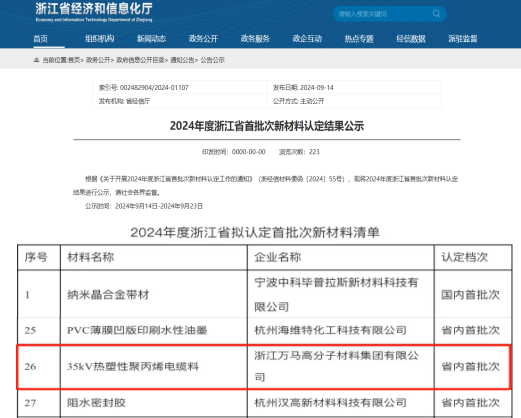Open the 经信数据 navigation item
The height and width of the screenshot is (418, 521).
click(411, 39)
